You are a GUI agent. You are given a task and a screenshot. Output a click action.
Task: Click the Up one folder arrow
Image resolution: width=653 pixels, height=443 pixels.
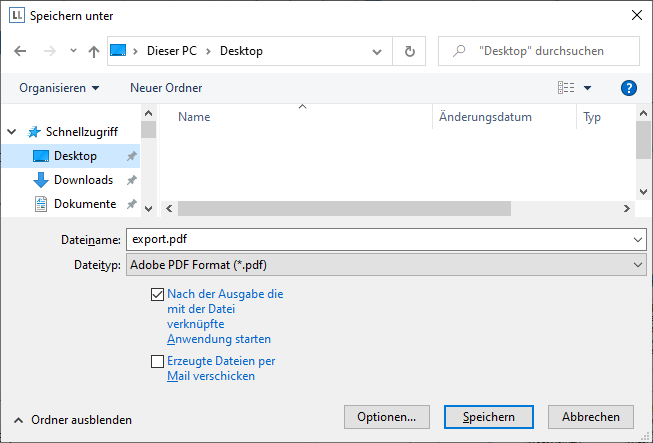click(x=94, y=51)
